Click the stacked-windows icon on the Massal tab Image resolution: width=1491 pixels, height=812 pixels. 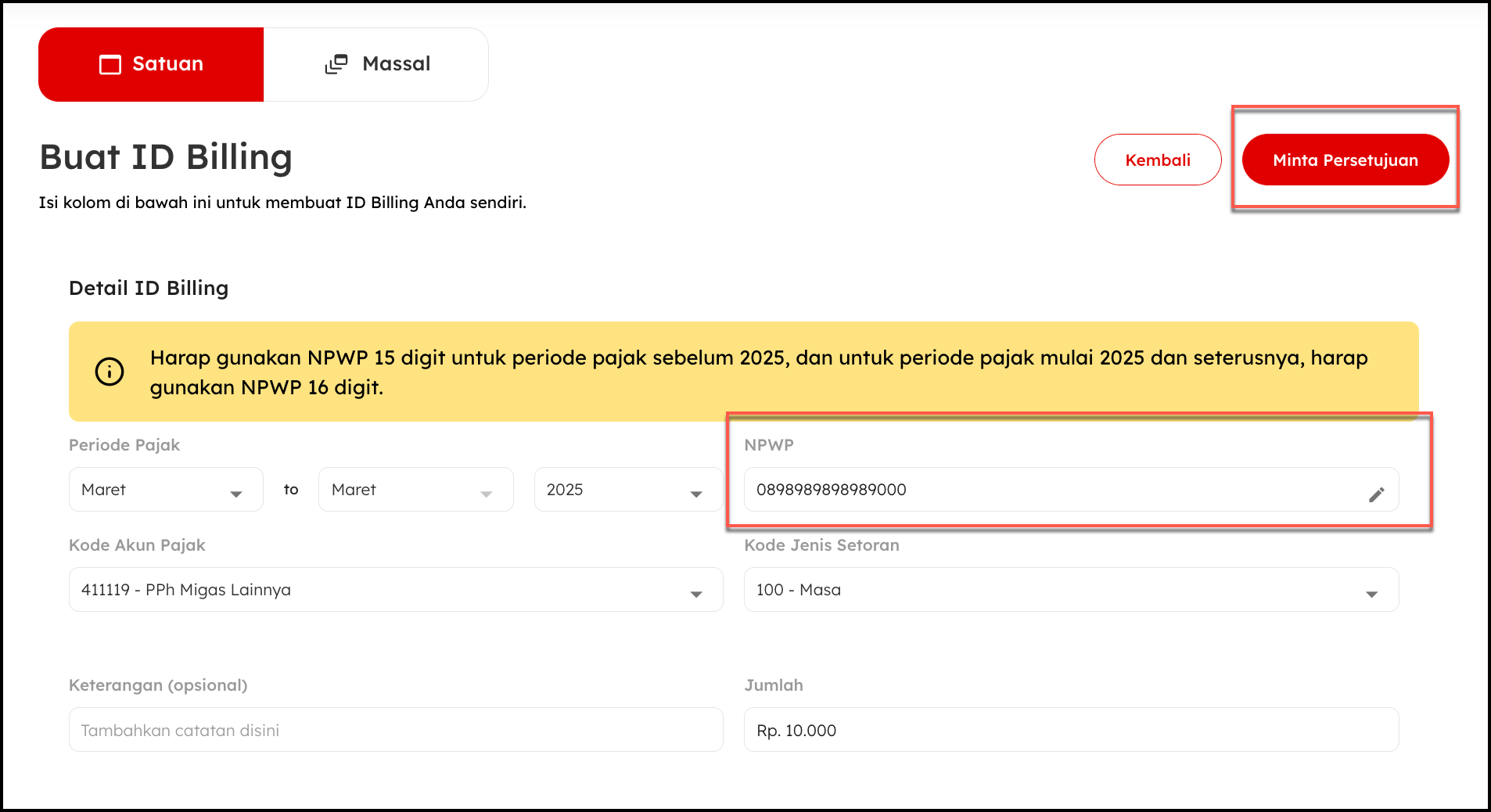336,64
